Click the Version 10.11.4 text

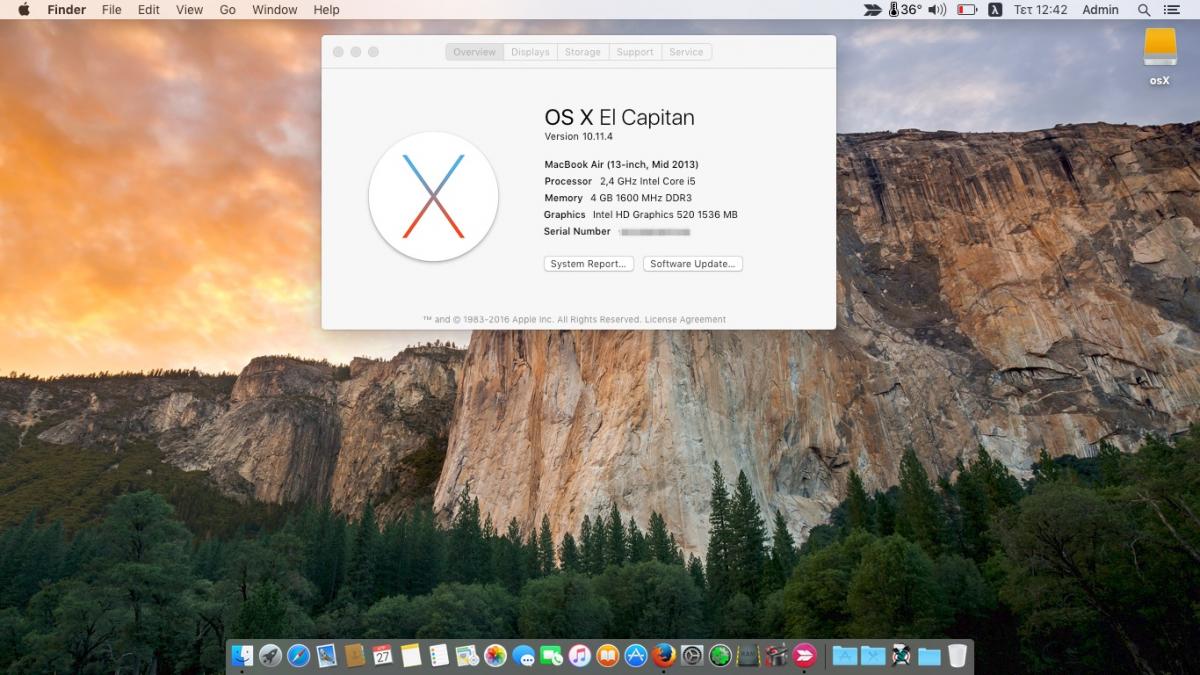point(578,137)
